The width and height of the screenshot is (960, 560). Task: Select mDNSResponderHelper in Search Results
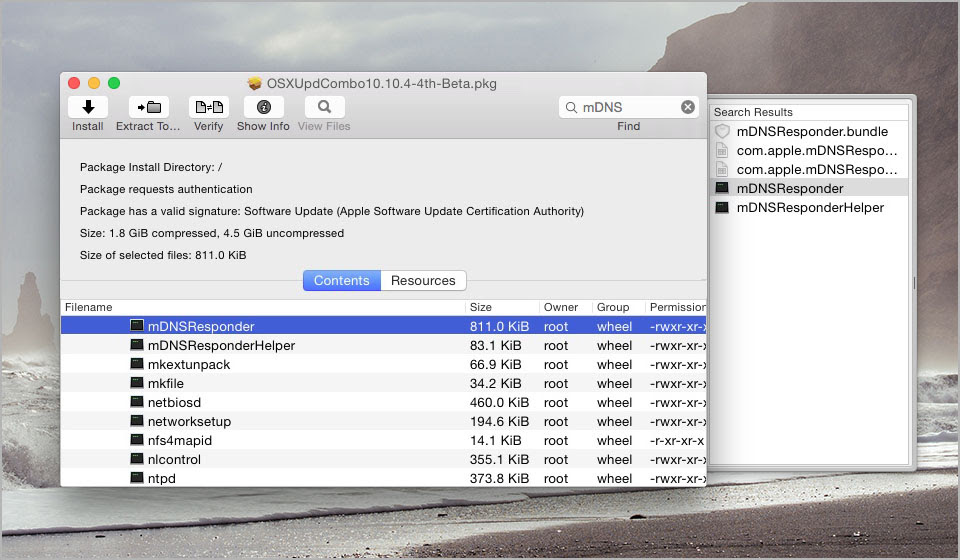[810, 207]
